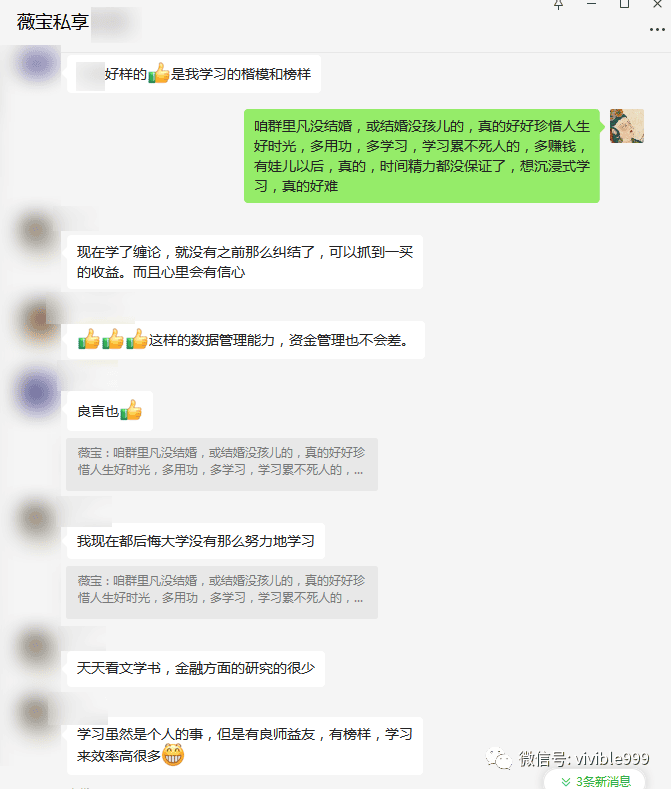This screenshot has width=671, height=789.
Task: Click thumbs-up emoji in 好样的 message
Action: 159,73
